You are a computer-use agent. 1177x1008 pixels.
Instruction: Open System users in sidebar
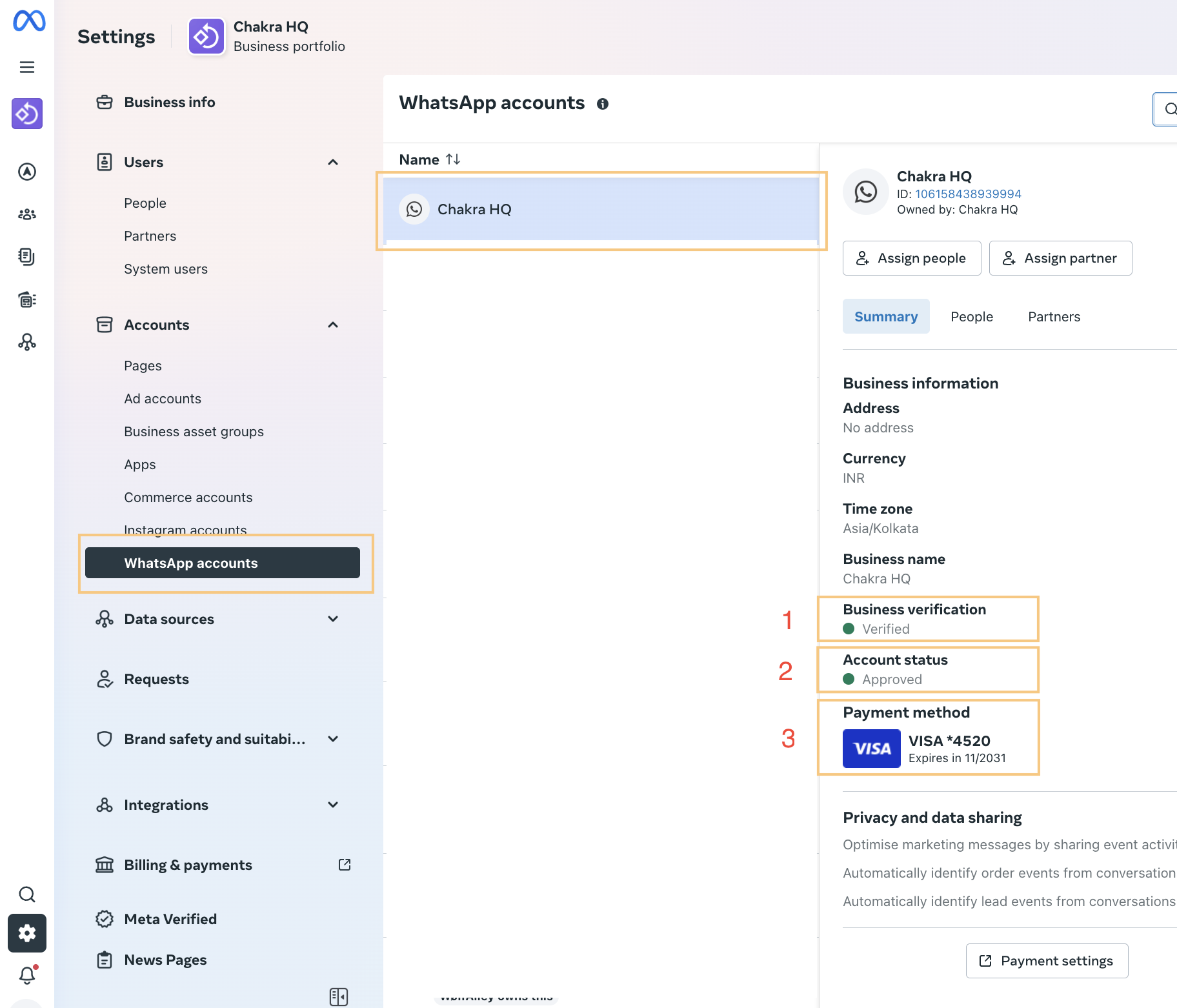point(166,269)
